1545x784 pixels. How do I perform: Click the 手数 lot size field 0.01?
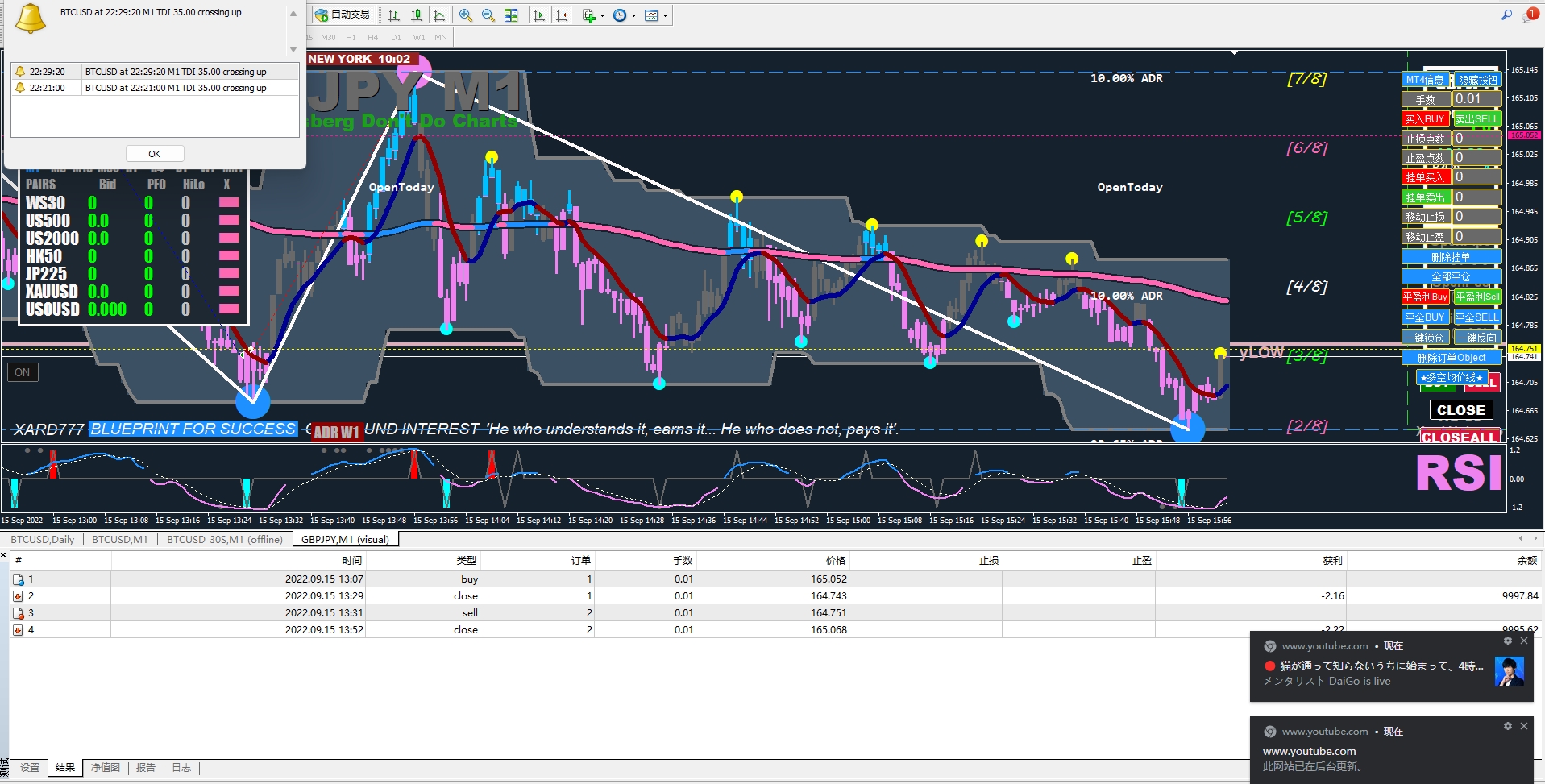[1476, 99]
